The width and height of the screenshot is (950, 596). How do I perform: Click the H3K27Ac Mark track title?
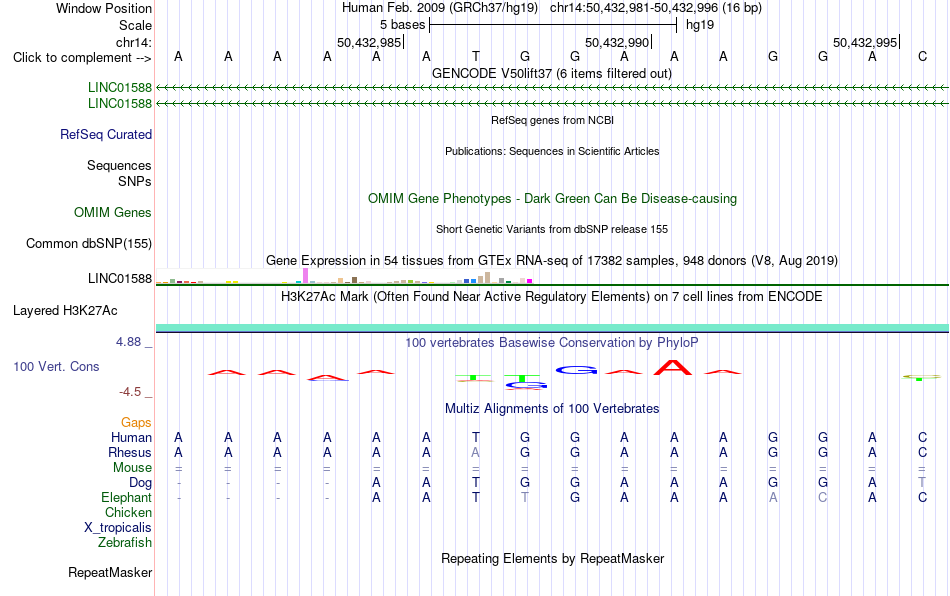pyautogui.click(x=552, y=297)
